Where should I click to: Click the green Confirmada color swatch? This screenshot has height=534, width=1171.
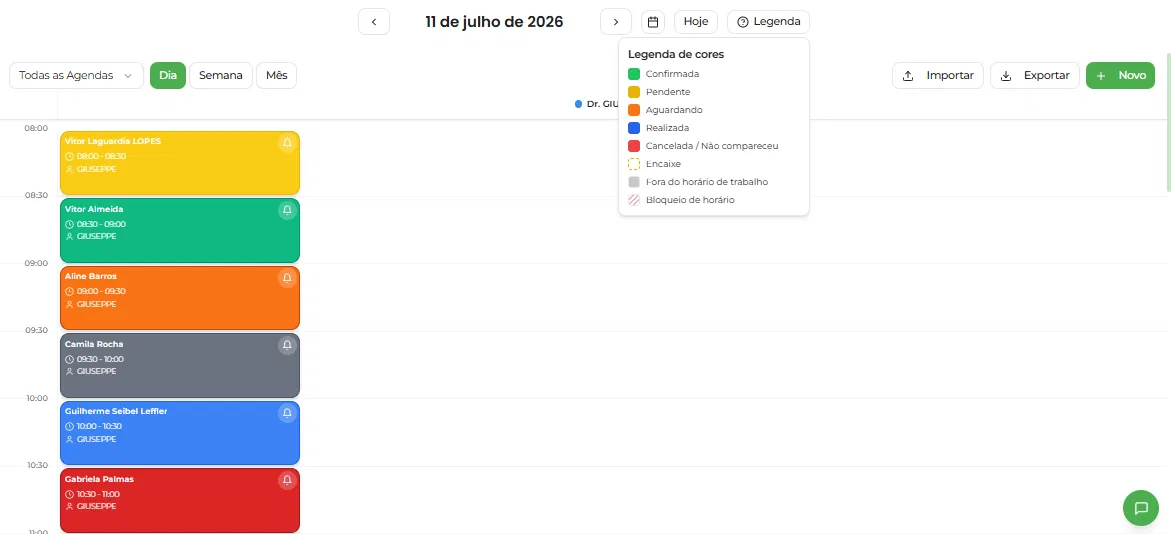click(x=634, y=74)
